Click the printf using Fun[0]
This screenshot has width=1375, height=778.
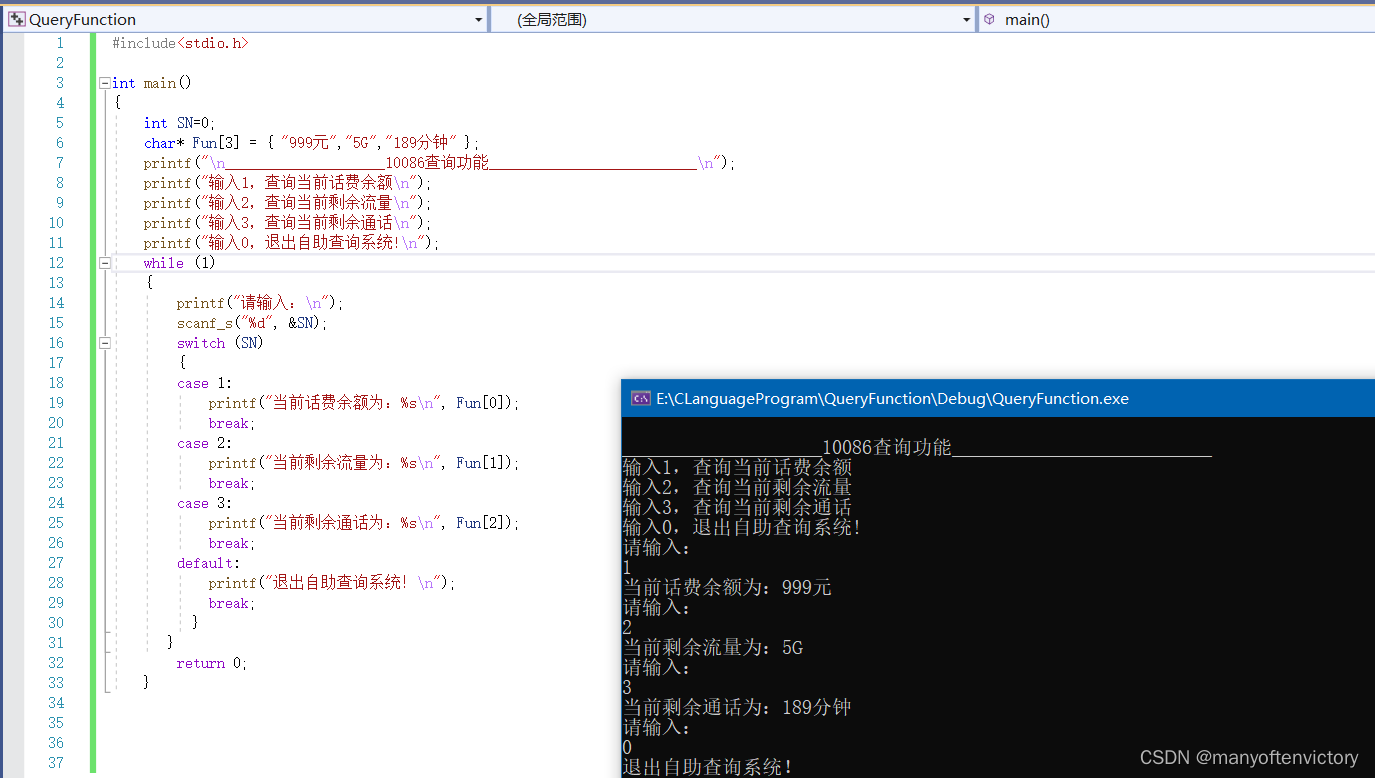[x=364, y=403]
